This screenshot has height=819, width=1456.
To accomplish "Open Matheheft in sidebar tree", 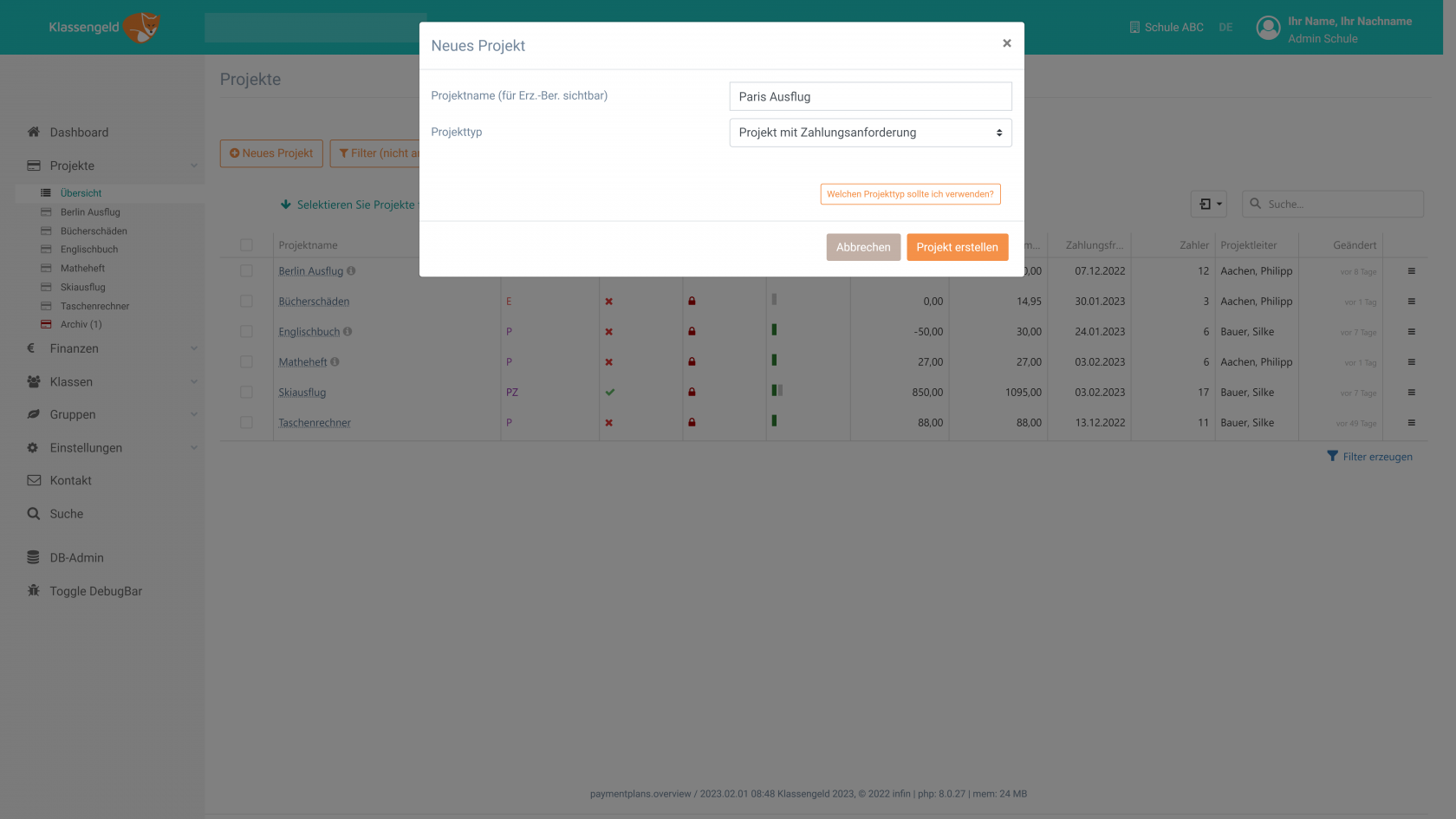I will tap(82, 269).
